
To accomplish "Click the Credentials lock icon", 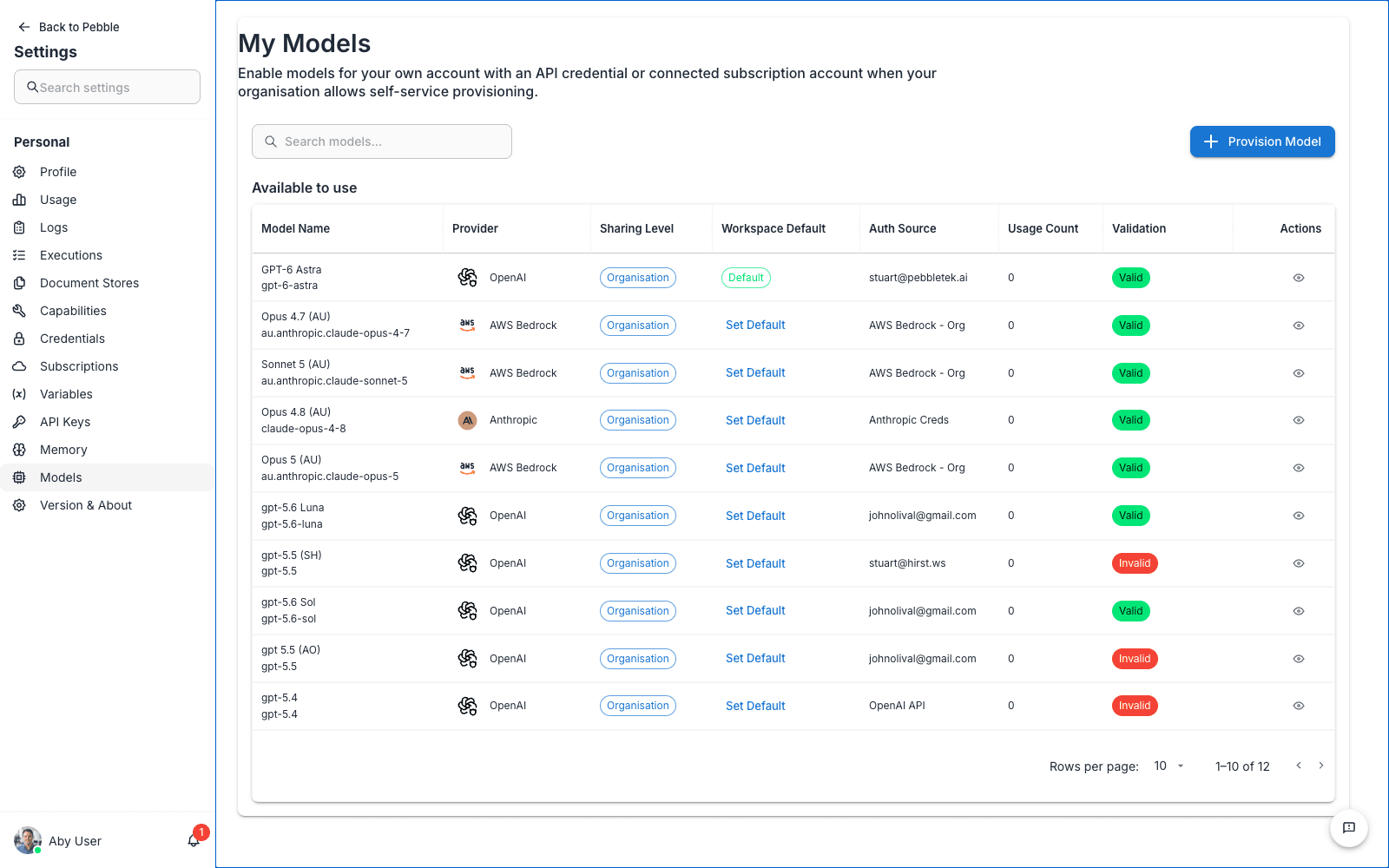I will point(19,339).
